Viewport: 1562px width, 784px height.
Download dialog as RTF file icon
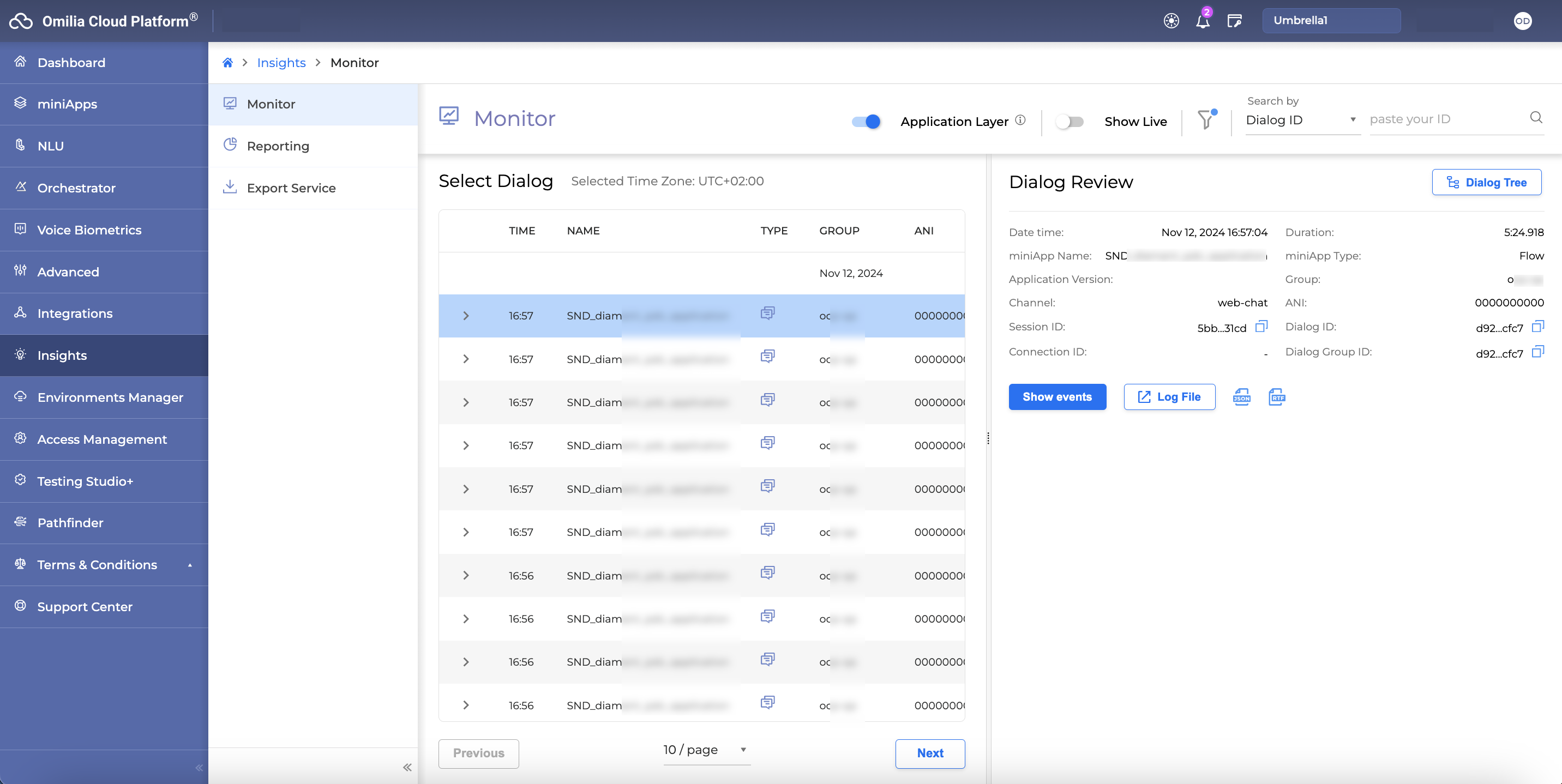click(1276, 397)
